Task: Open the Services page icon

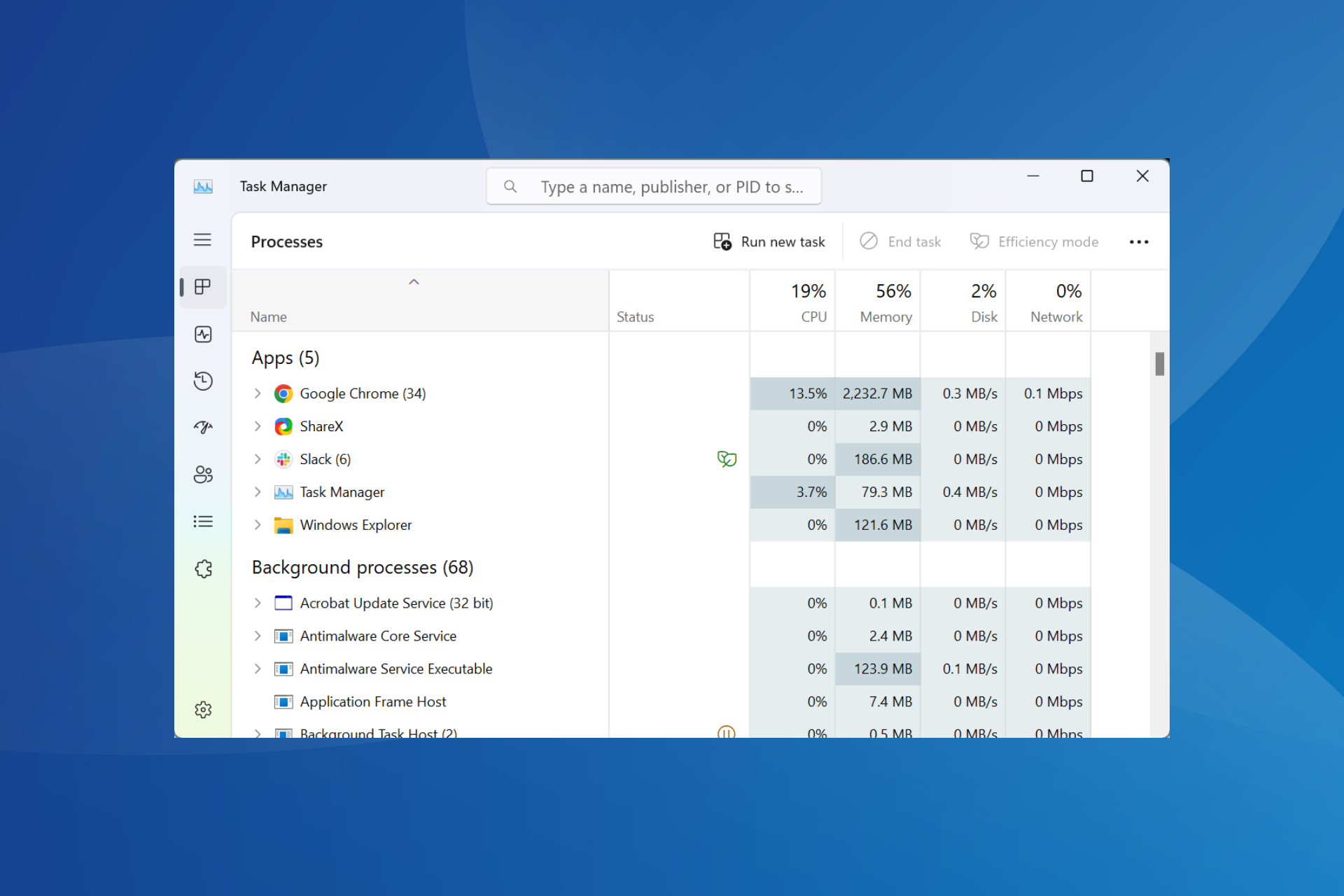Action: (x=203, y=568)
